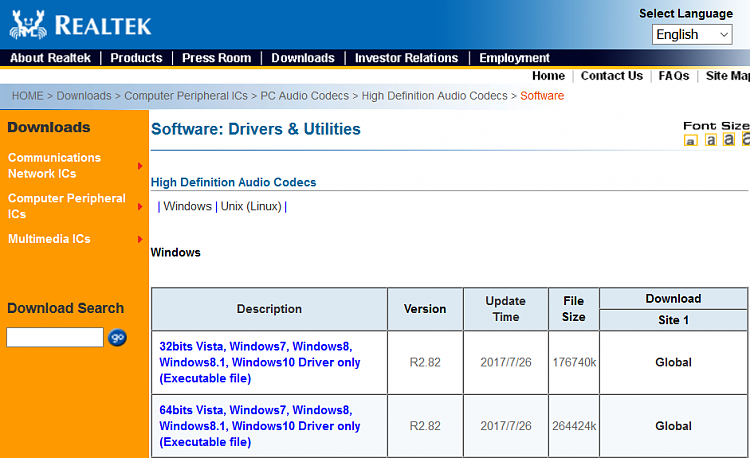
Task: Jump to Windows section link
Action: 188,207
